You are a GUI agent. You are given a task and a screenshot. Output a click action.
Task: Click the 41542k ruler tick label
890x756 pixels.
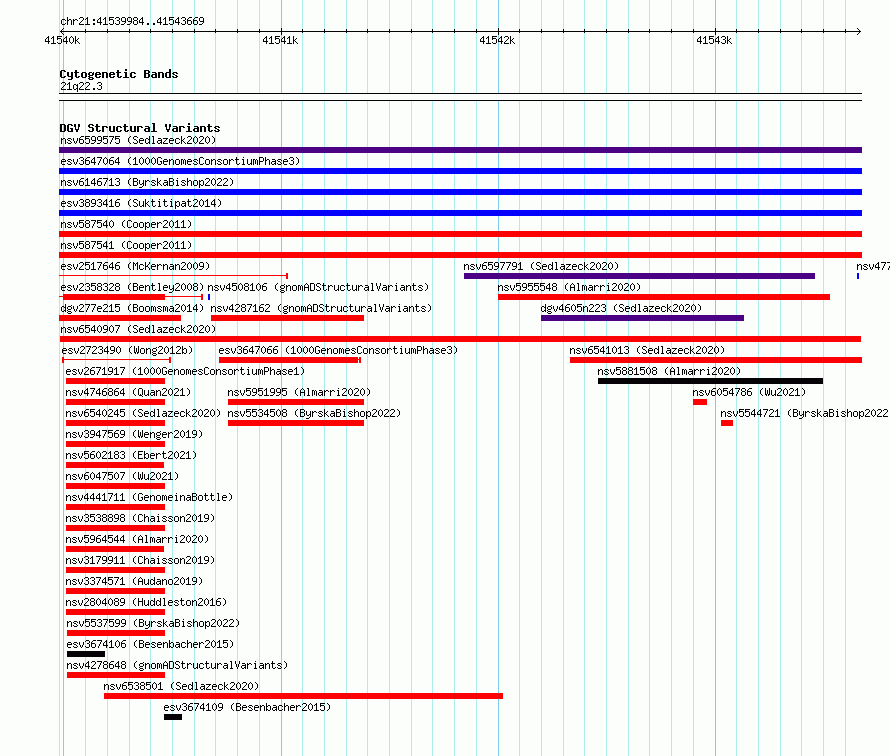497,40
